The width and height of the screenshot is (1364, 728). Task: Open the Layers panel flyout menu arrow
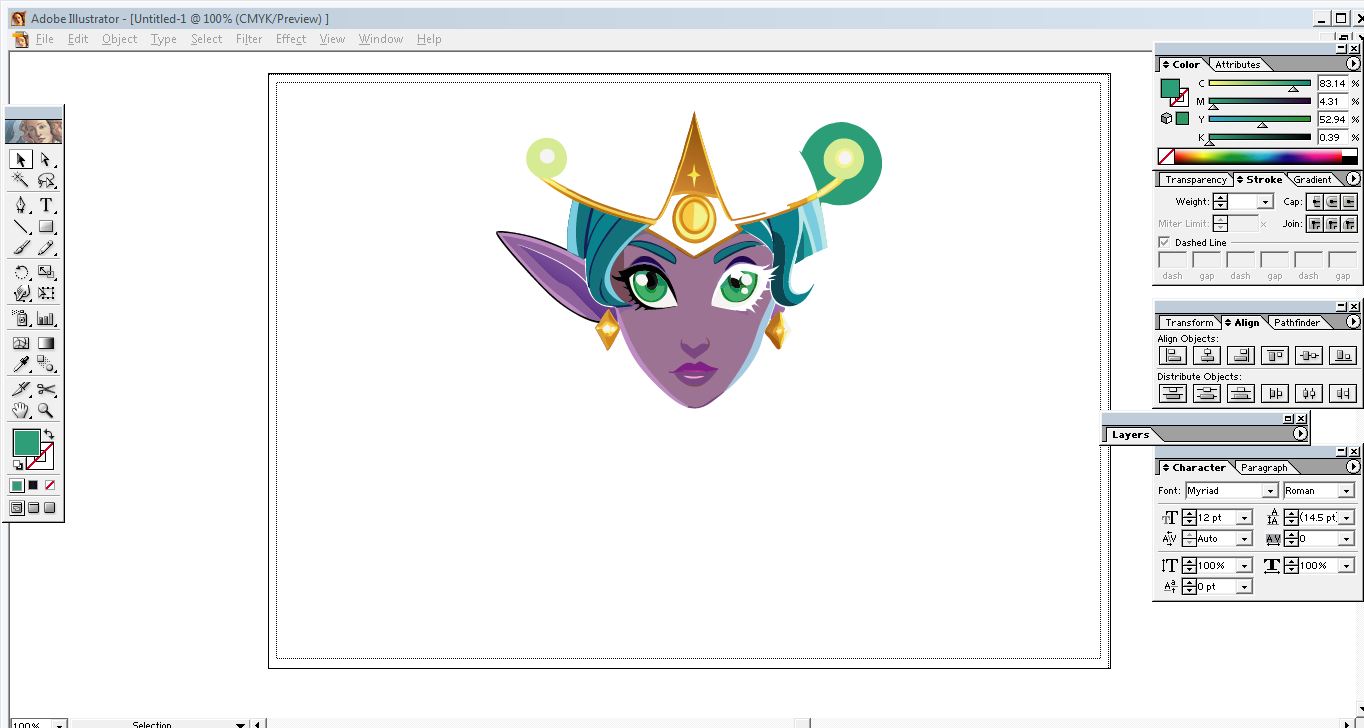(1299, 434)
